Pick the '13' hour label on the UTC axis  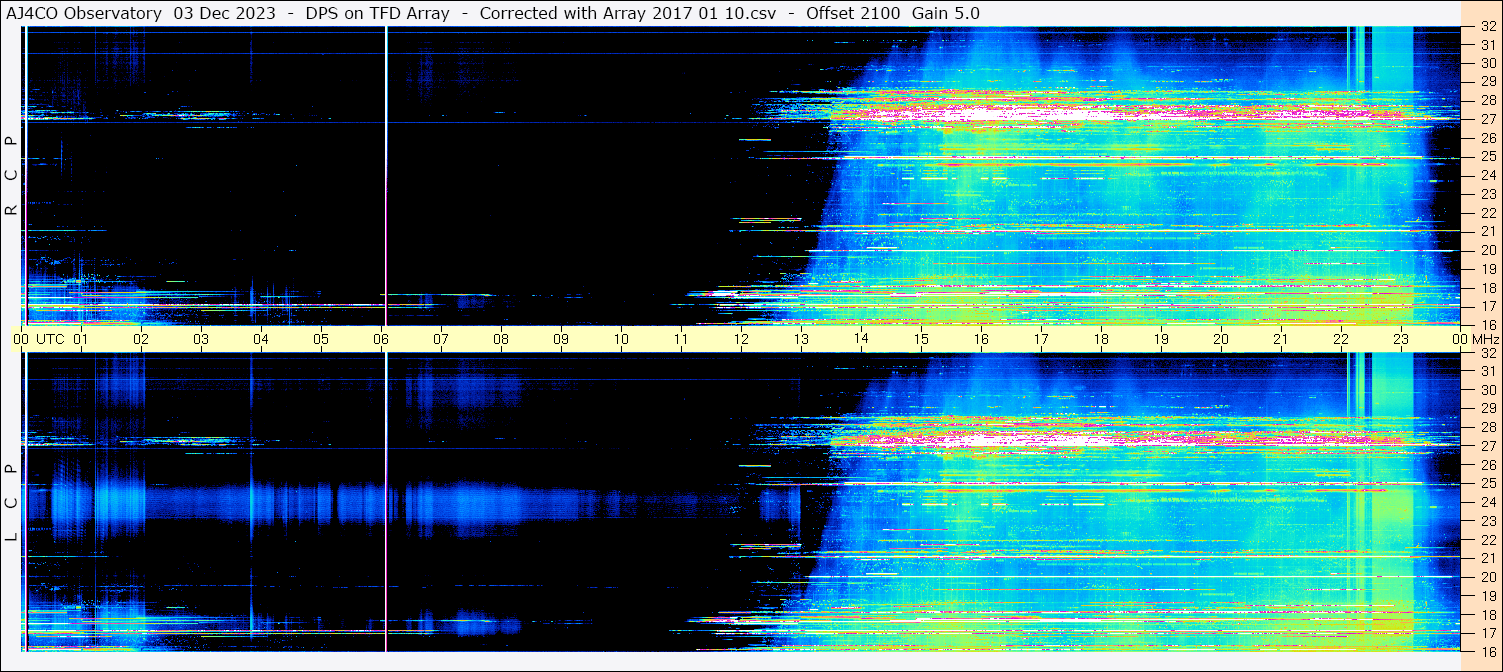click(801, 339)
